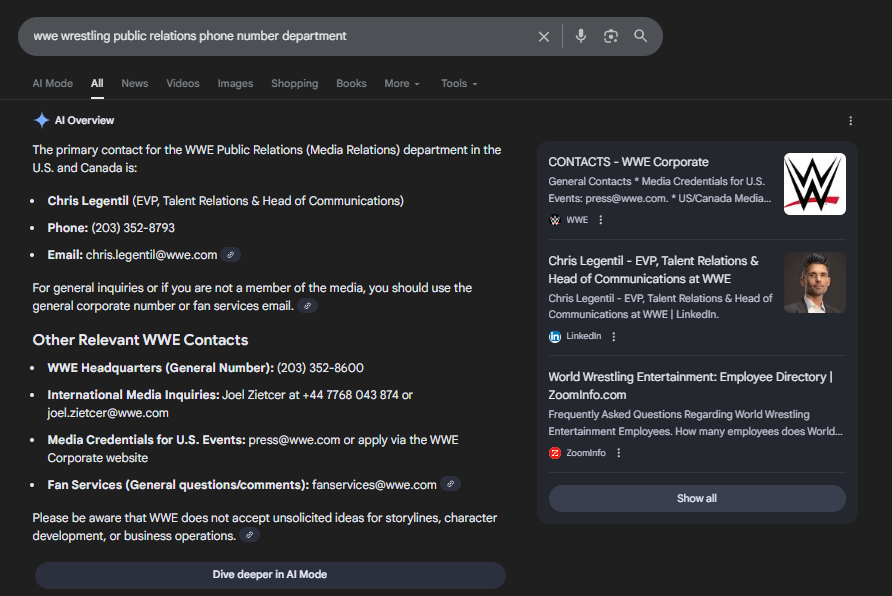Switch to AI Mode tab

coord(53,84)
